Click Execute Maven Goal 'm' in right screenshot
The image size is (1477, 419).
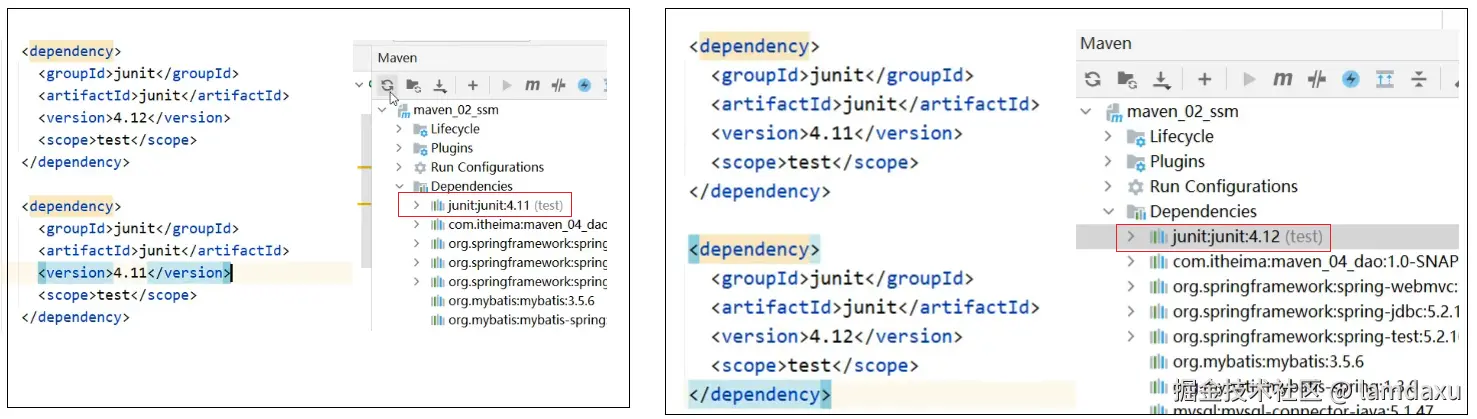coord(1283,79)
